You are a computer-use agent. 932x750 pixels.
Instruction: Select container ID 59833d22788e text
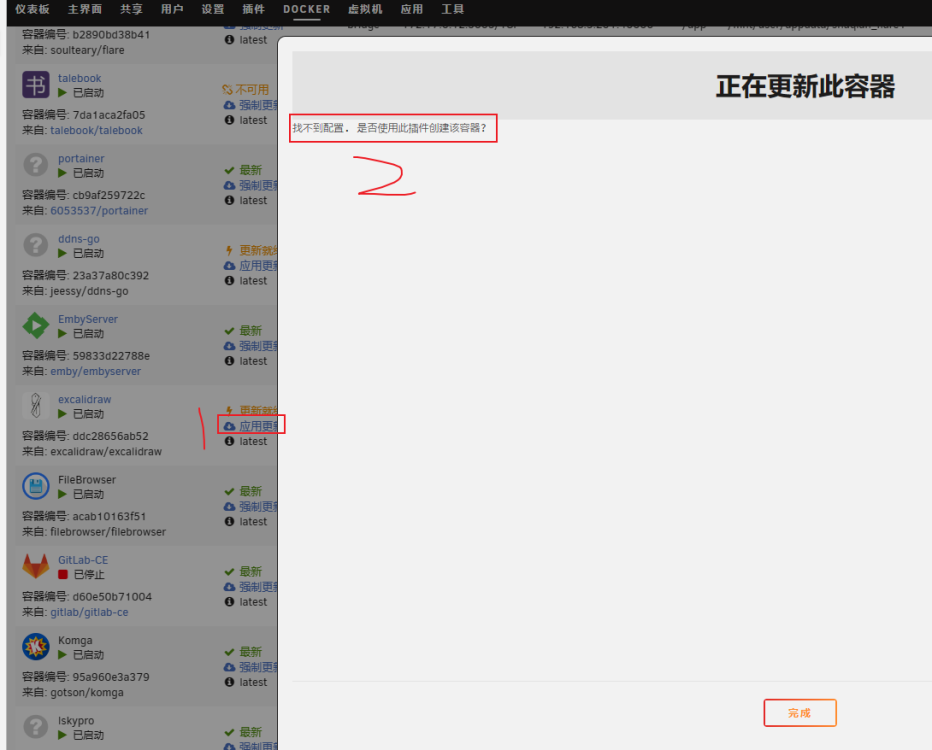(x=111, y=355)
